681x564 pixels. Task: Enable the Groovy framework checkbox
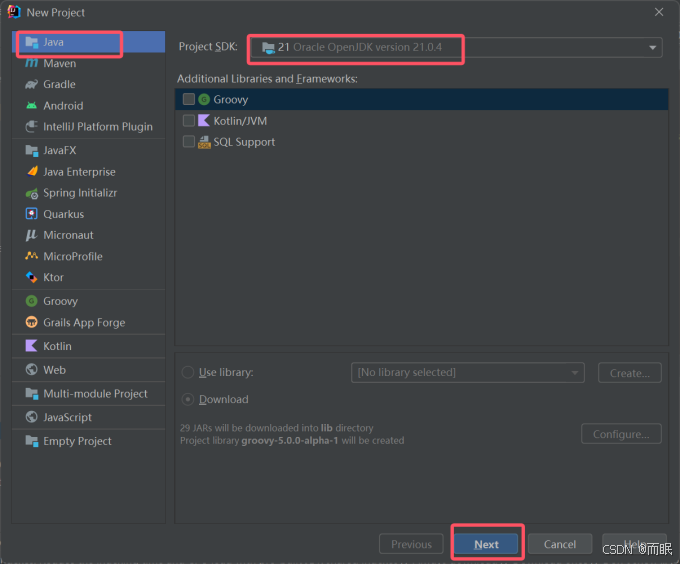(x=188, y=99)
